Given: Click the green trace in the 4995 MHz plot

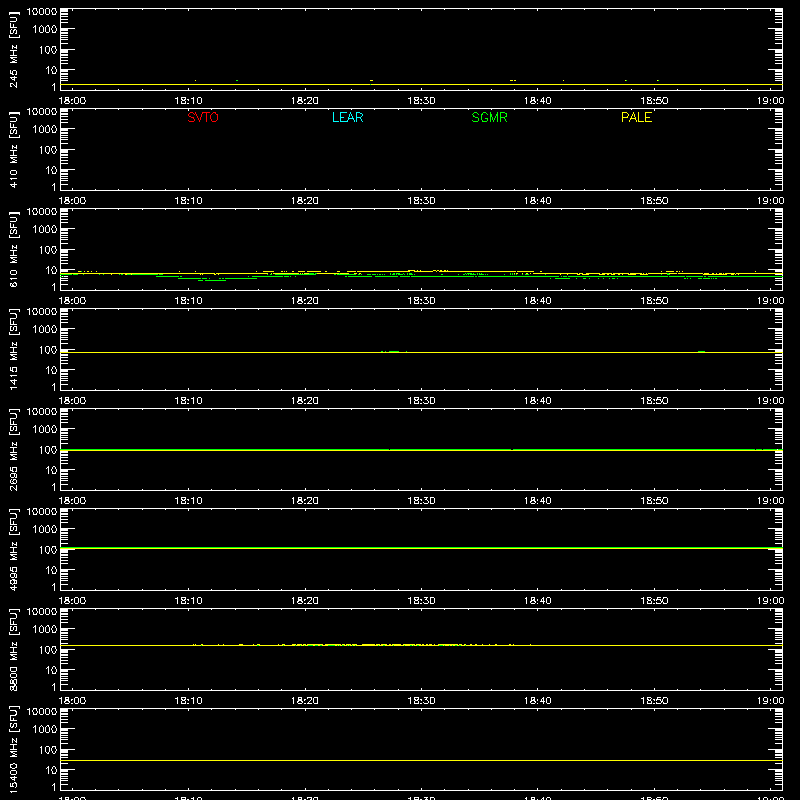Looking at the screenshot, I should pyautogui.click(x=421, y=548).
